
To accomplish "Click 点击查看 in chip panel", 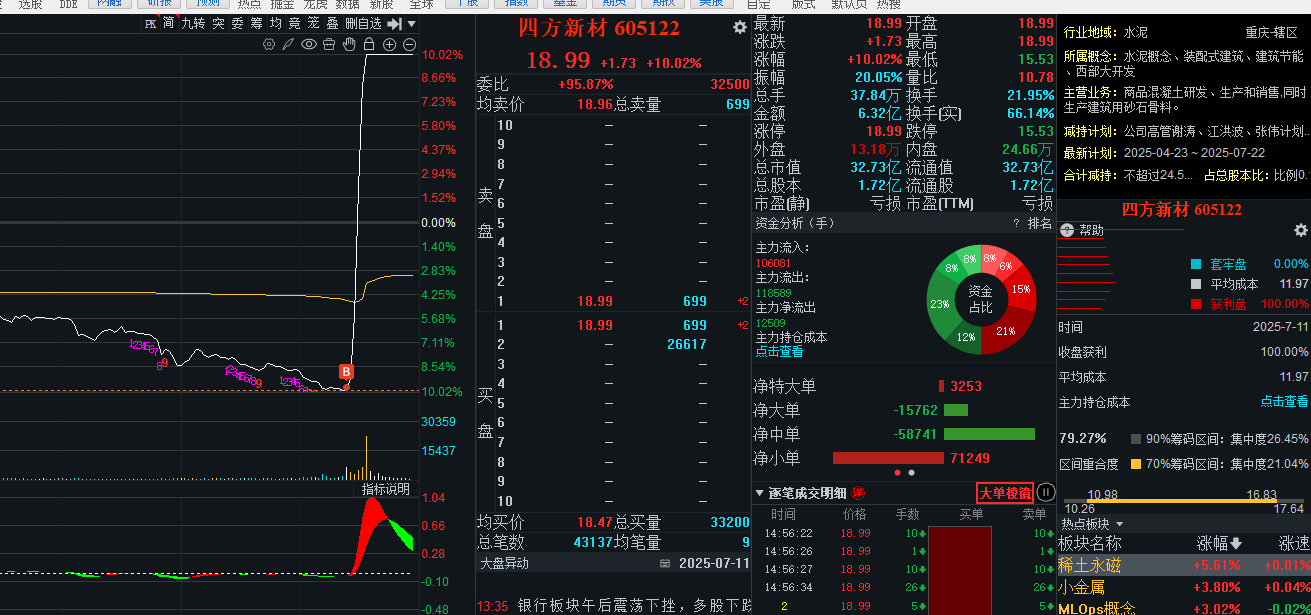I will coord(1284,402).
